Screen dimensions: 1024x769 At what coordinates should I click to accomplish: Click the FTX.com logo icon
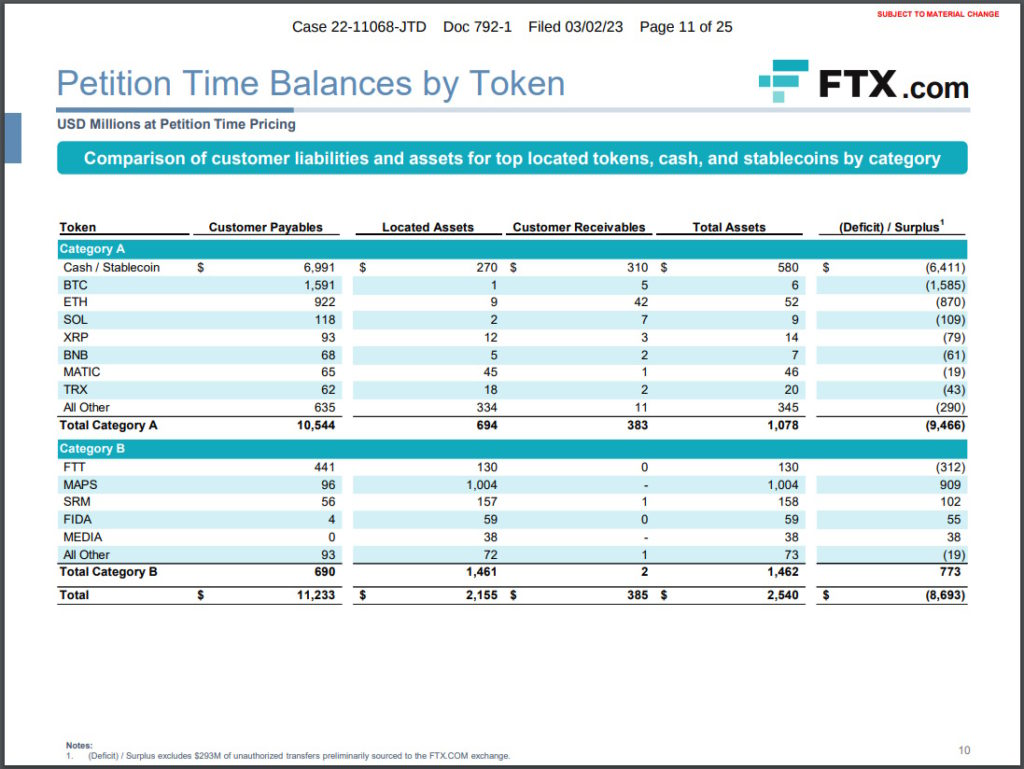pyautogui.click(x=783, y=81)
